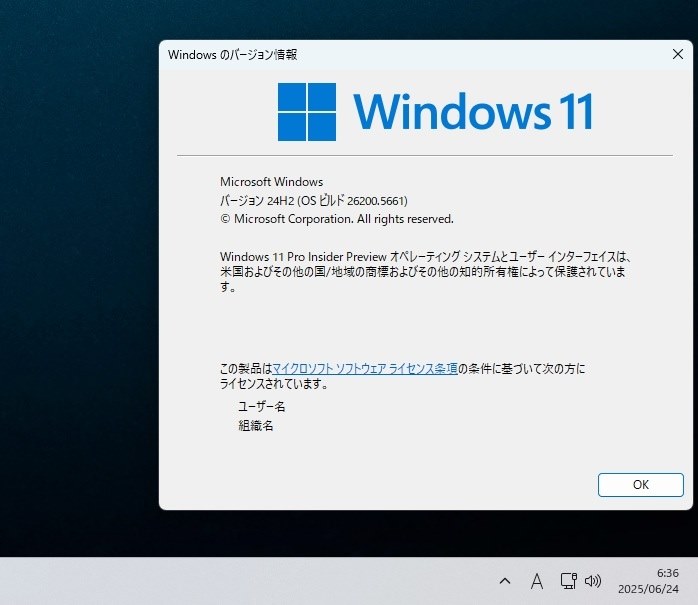Click the 2025/06/24 date in taskbar
The width and height of the screenshot is (698, 605).
(648, 589)
